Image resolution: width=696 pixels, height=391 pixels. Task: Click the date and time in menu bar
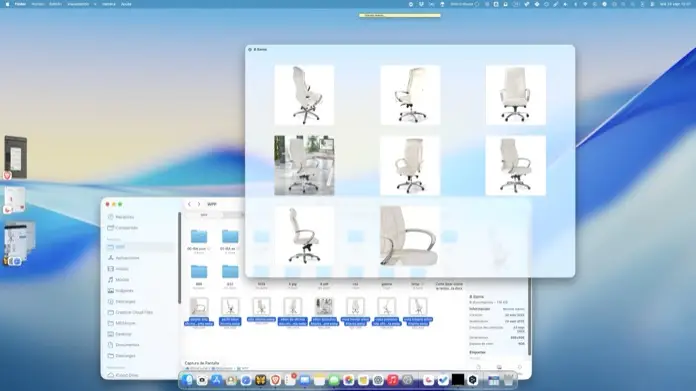tap(675, 4)
